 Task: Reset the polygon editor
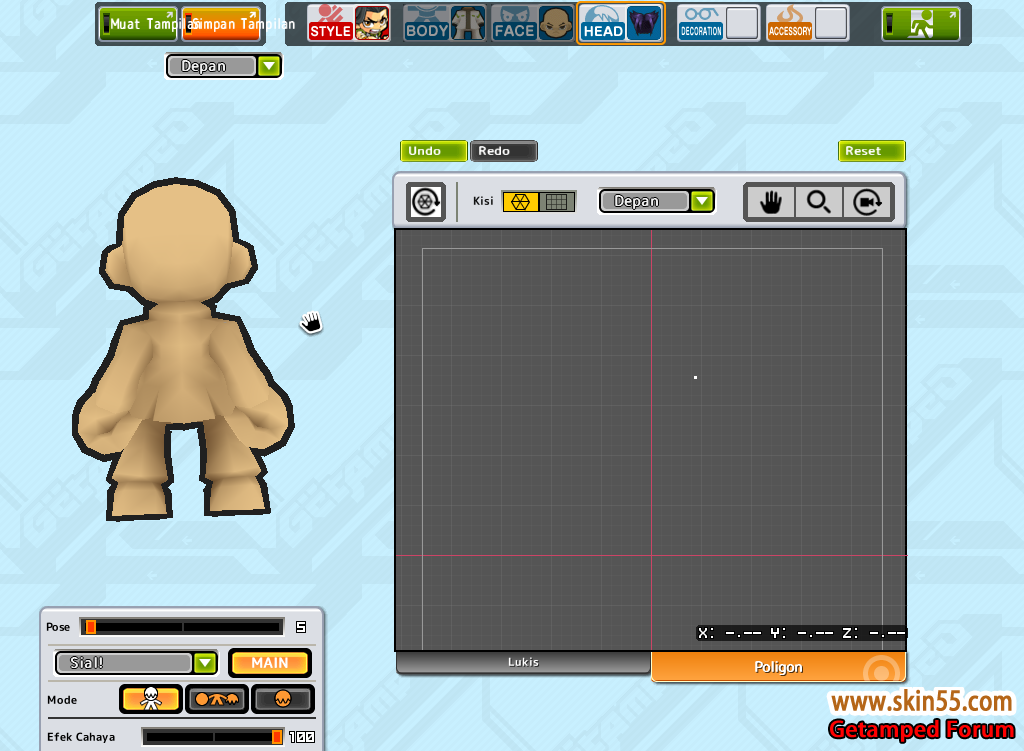pos(872,151)
